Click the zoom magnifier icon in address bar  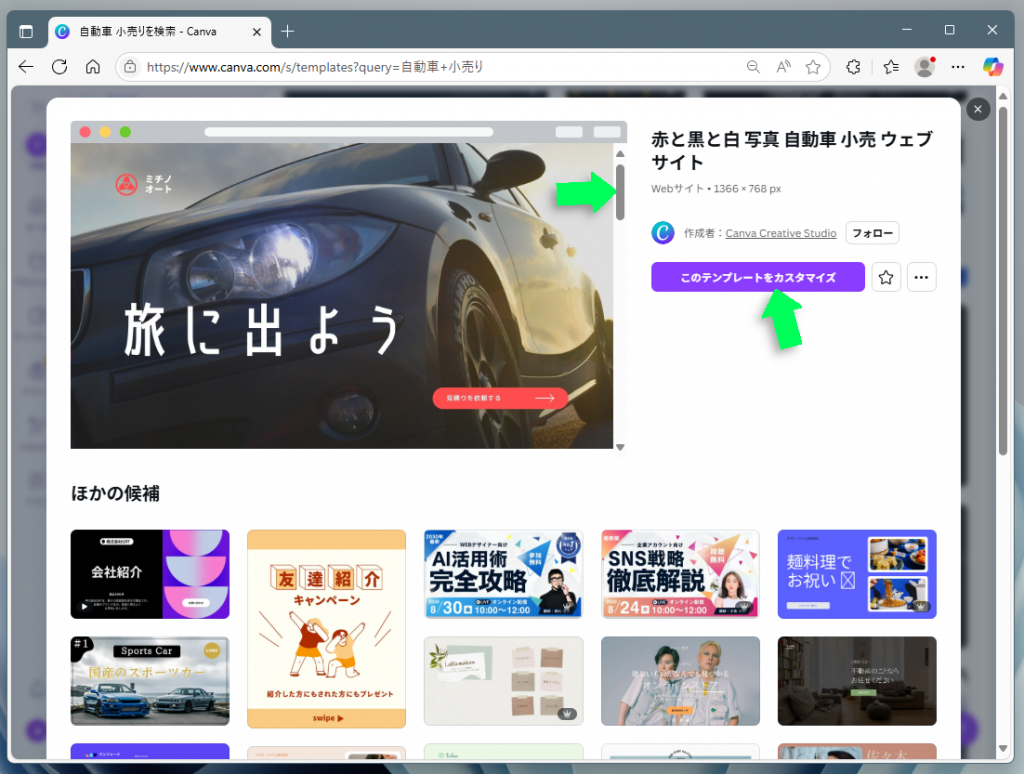tap(753, 66)
